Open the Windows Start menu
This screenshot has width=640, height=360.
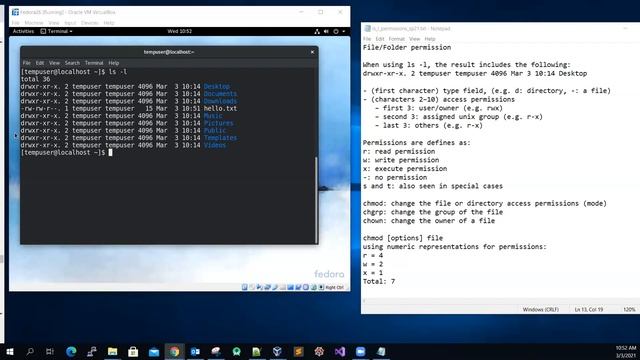coord(10,351)
